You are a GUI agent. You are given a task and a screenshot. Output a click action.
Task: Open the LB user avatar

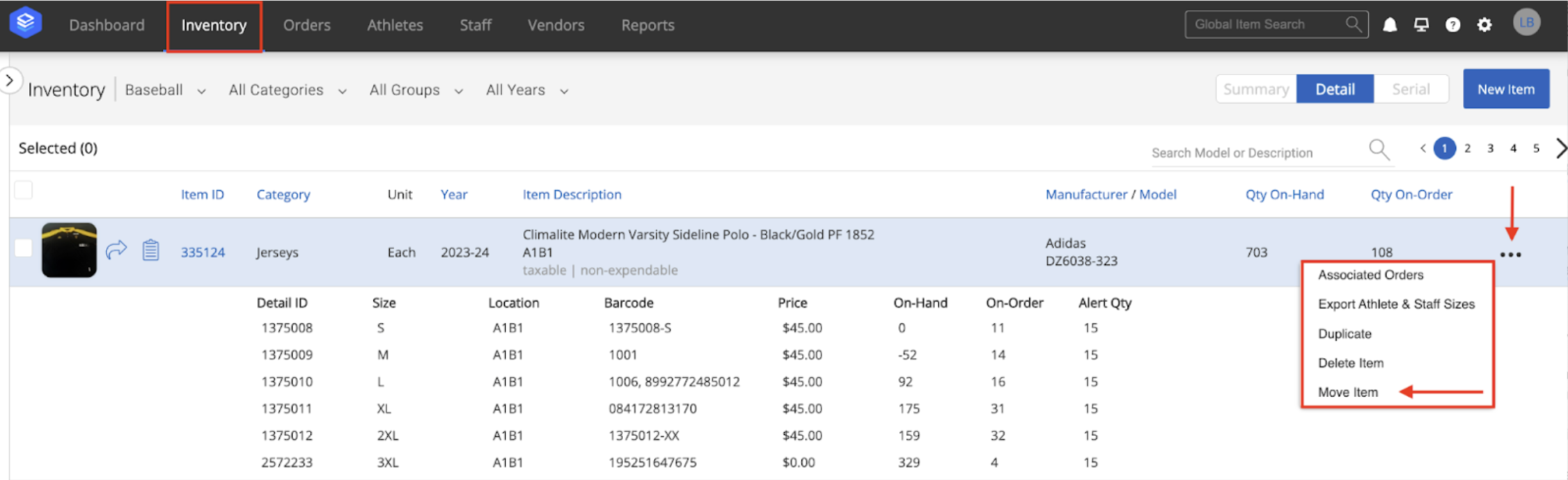coord(1526,22)
